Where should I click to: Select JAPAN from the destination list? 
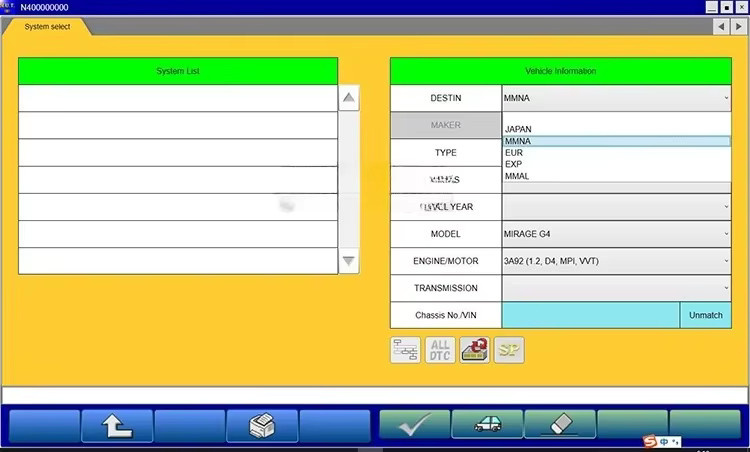617,129
